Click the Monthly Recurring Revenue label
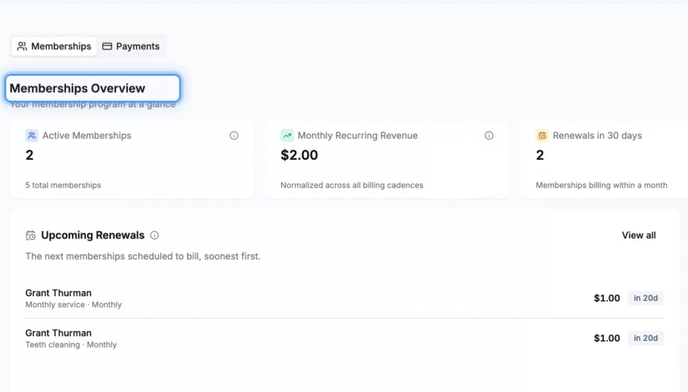688x392 pixels. [358, 136]
